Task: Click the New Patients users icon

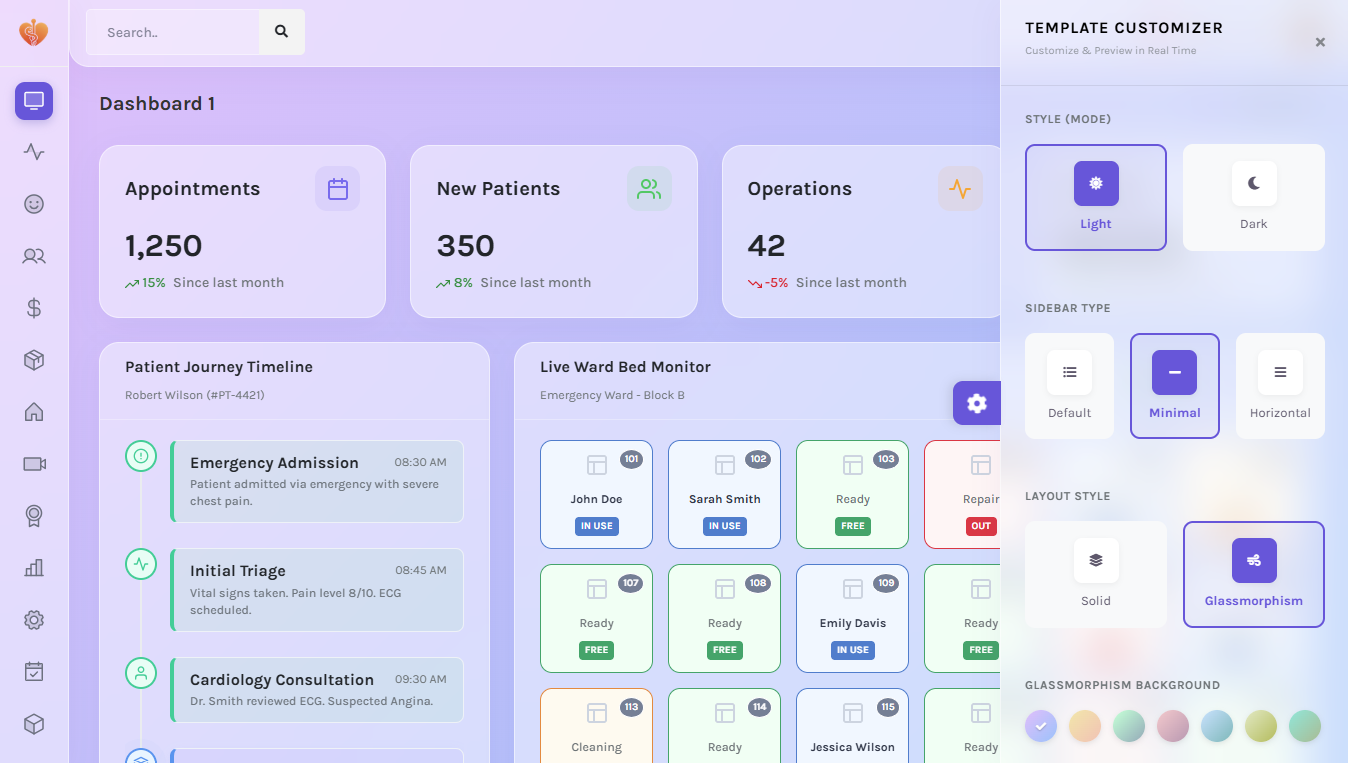Action: (649, 189)
